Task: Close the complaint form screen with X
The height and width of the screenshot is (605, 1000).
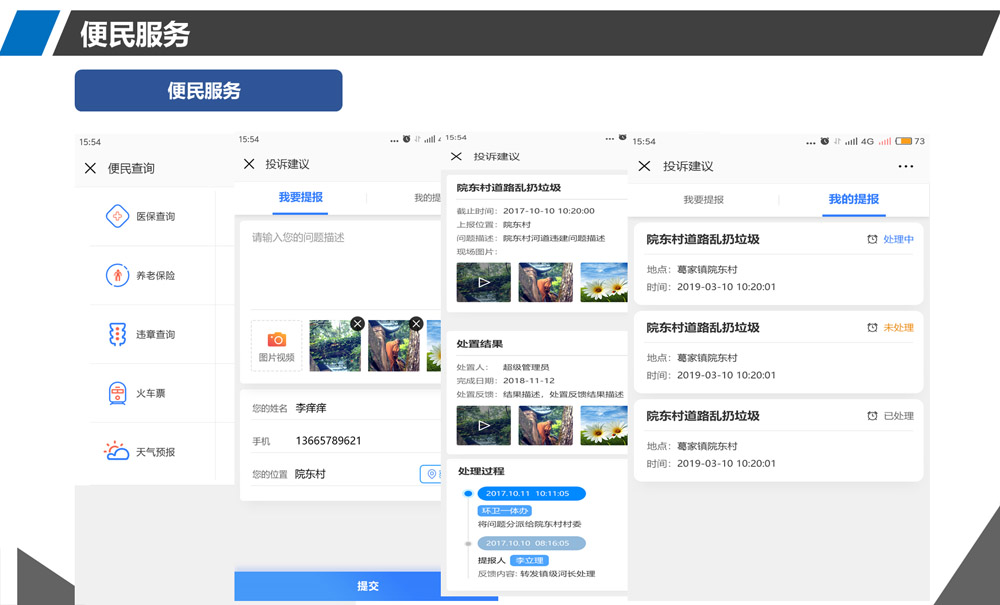Action: pos(249,164)
